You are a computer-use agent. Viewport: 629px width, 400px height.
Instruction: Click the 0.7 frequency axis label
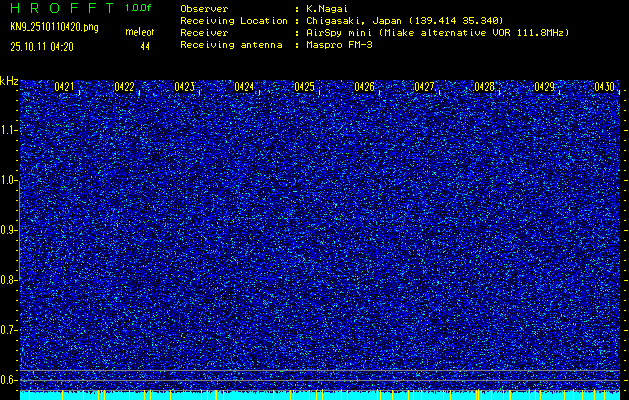point(9,330)
